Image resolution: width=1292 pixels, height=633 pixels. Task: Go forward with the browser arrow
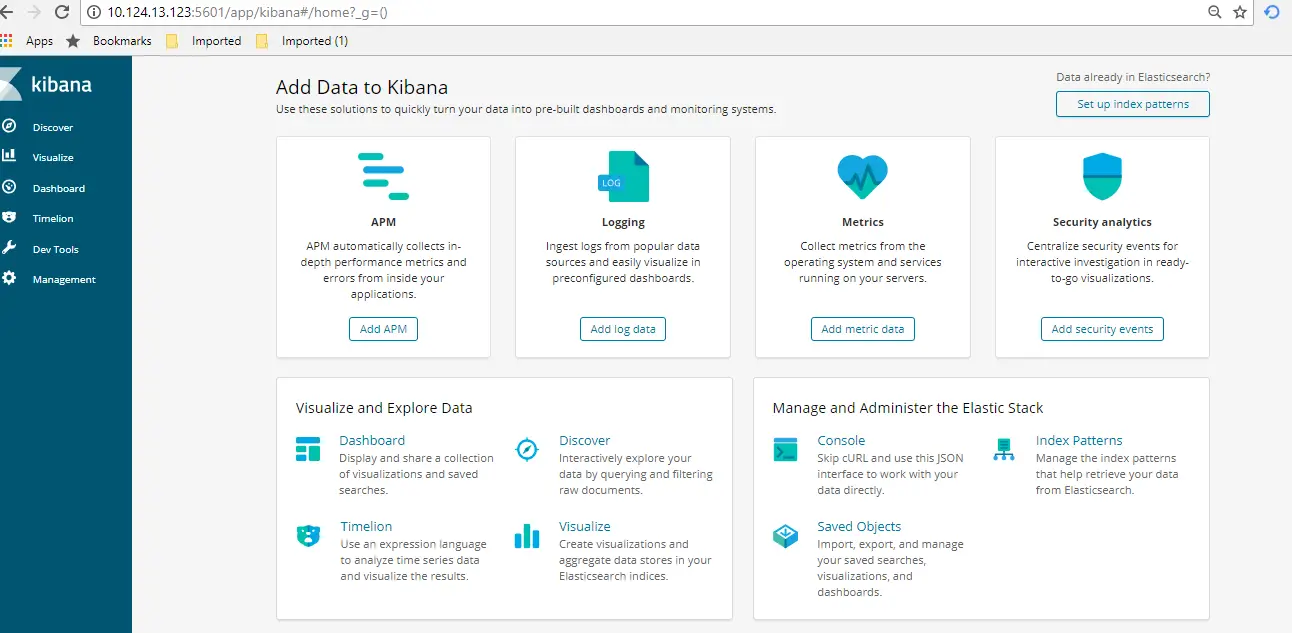[34, 12]
